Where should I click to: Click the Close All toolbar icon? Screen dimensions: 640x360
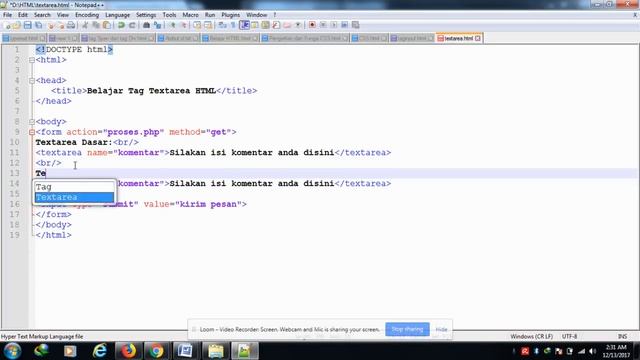(60, 25)
